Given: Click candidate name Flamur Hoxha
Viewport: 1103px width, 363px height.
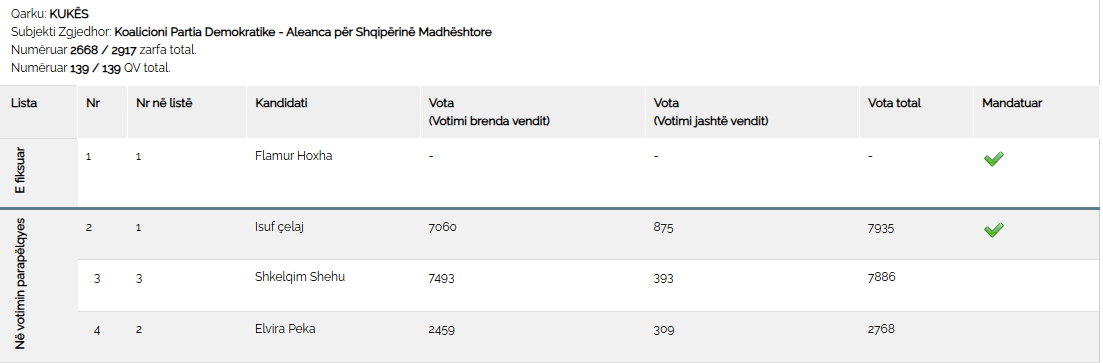Looking at the screenshot, I should click(293, 156).
